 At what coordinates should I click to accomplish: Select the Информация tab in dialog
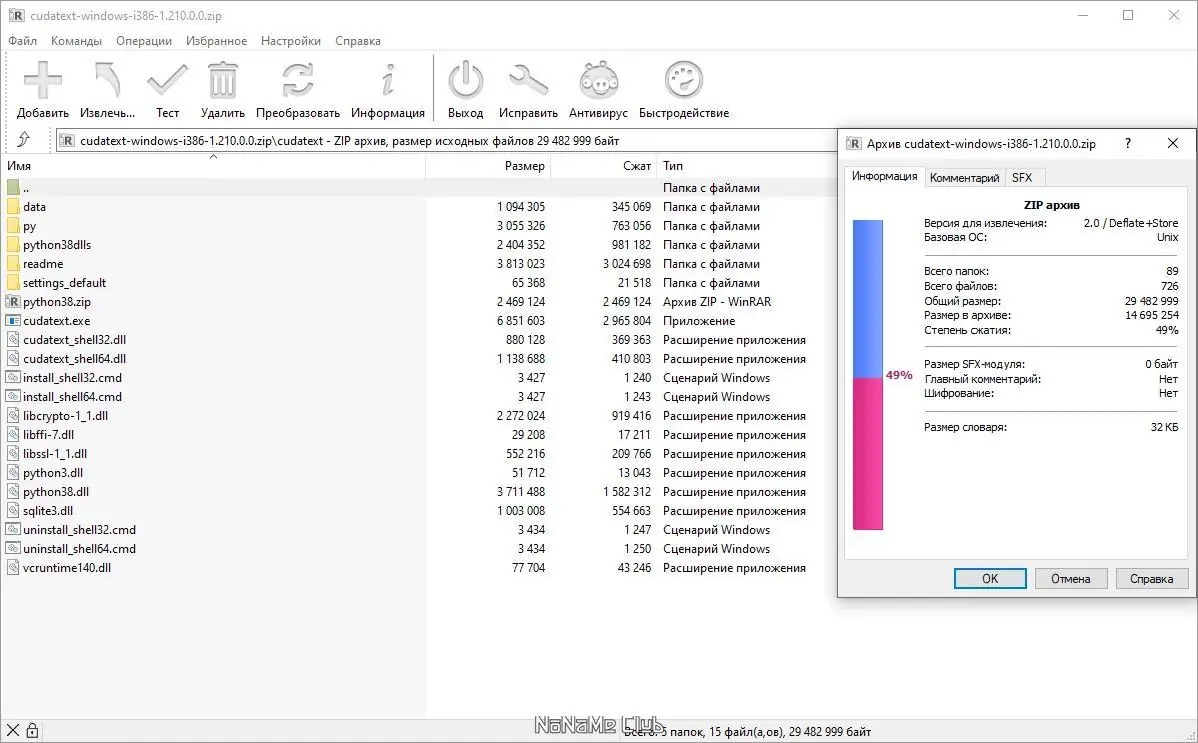pos(885,176)
